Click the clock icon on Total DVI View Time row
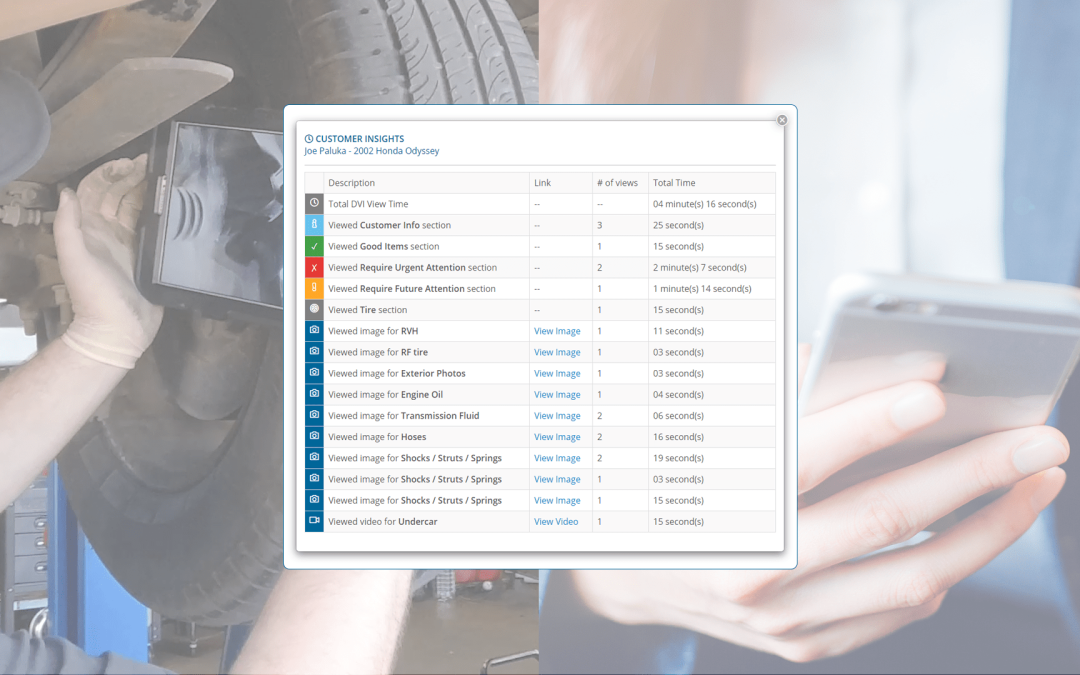The height and width of the screenshot is (675, 1080). [x=313, y=204]
